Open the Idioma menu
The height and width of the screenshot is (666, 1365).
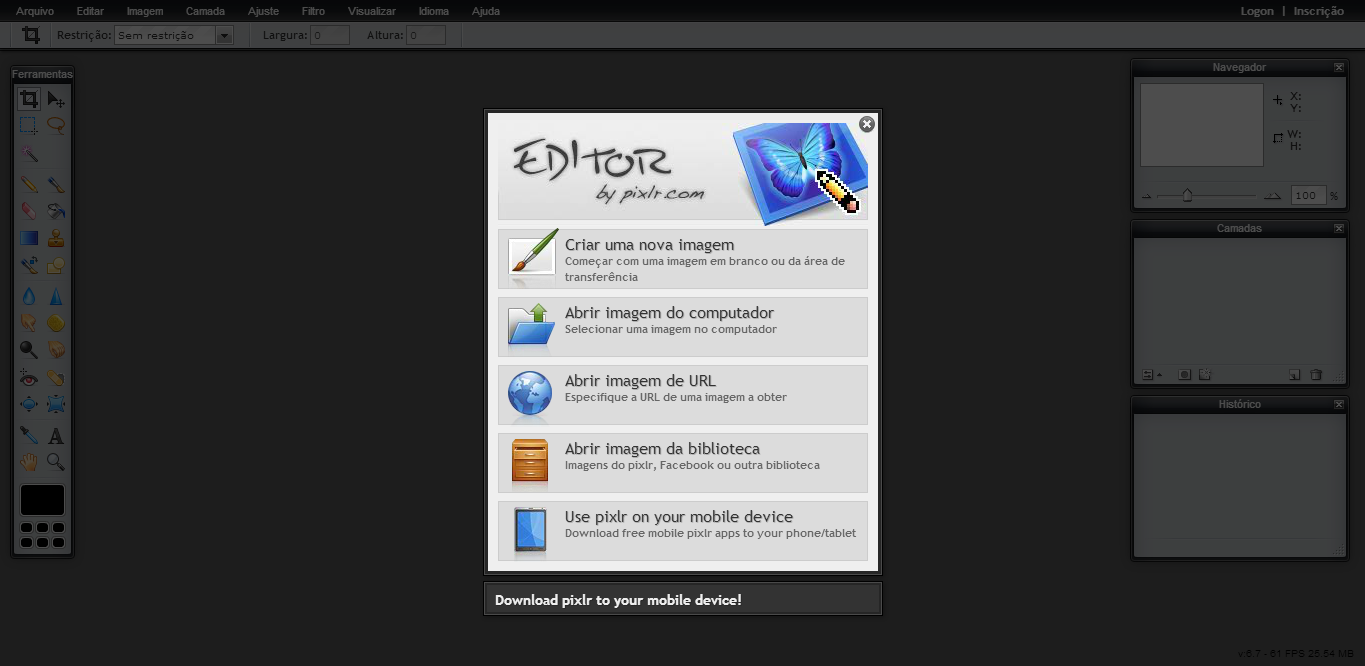[x=434, y=11]
